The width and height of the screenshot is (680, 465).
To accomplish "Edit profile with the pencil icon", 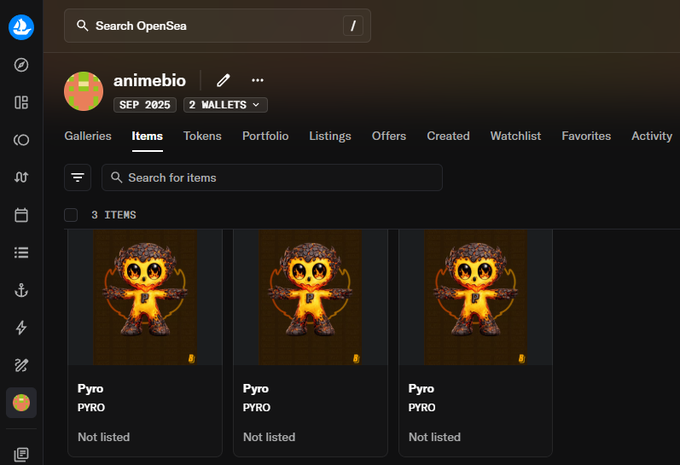I will click(223, 80).
